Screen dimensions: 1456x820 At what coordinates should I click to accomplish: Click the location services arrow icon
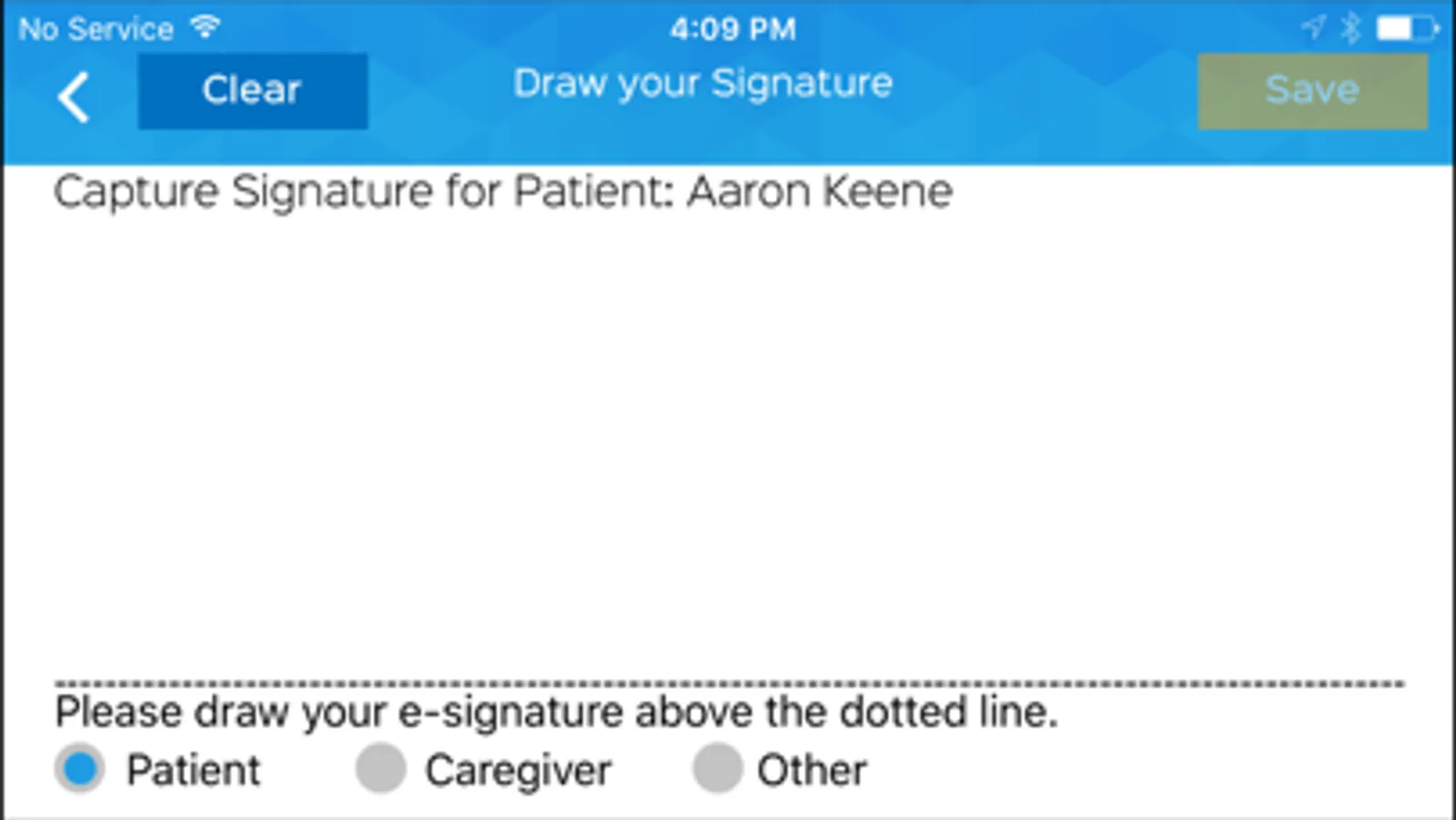point(1313,27)
